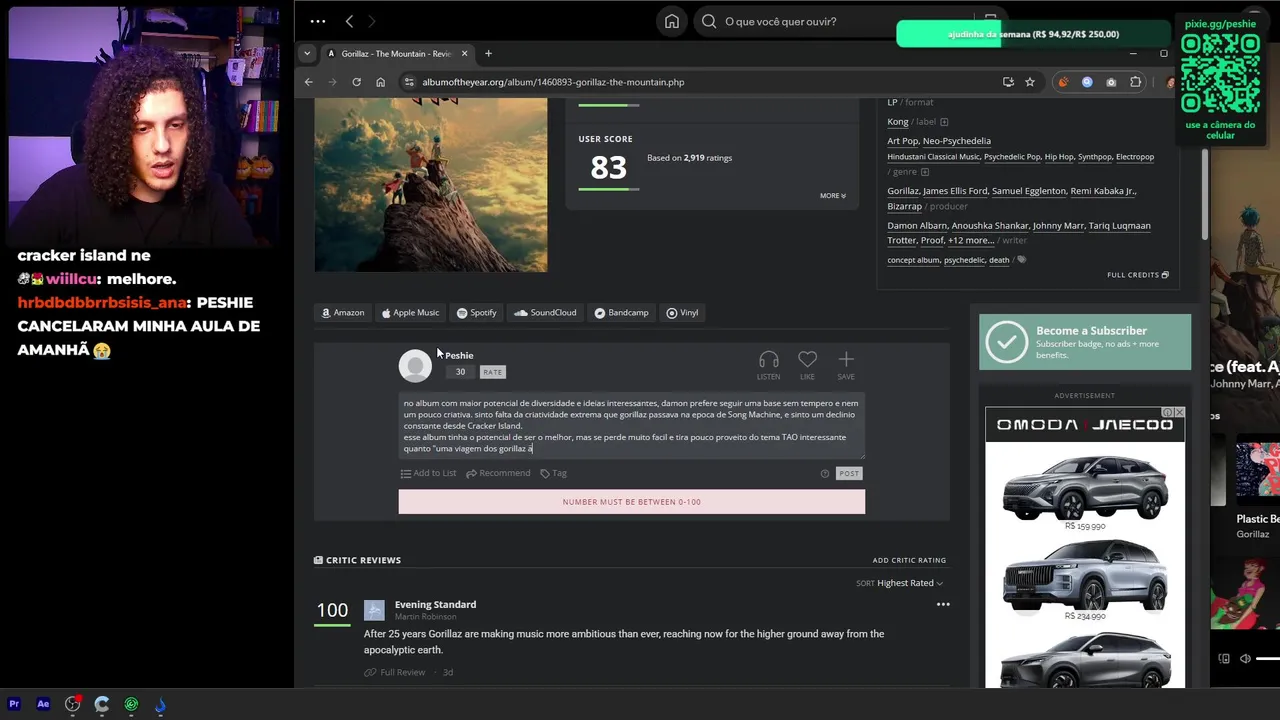Open After Effects from taskbar
This screenshot has width=1280, height=720.
tap(43, 704)
